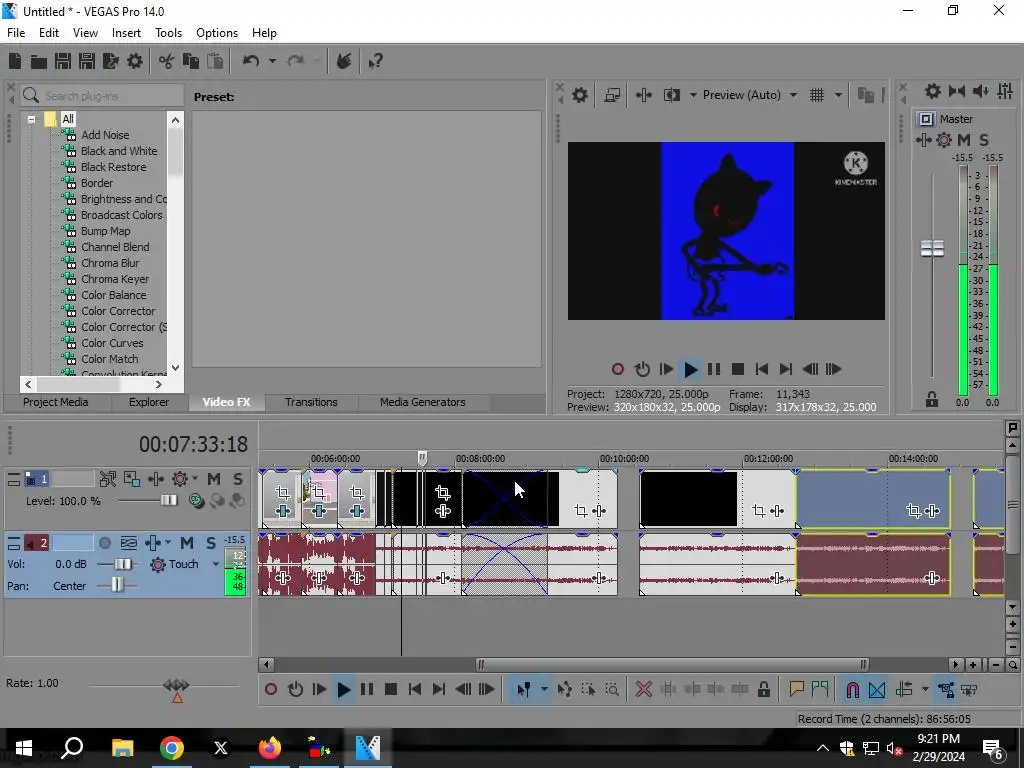Open track 1 FX gear dropdown arrow
The width and height of the screenshot is (1024, 768).
coord(195,479)
